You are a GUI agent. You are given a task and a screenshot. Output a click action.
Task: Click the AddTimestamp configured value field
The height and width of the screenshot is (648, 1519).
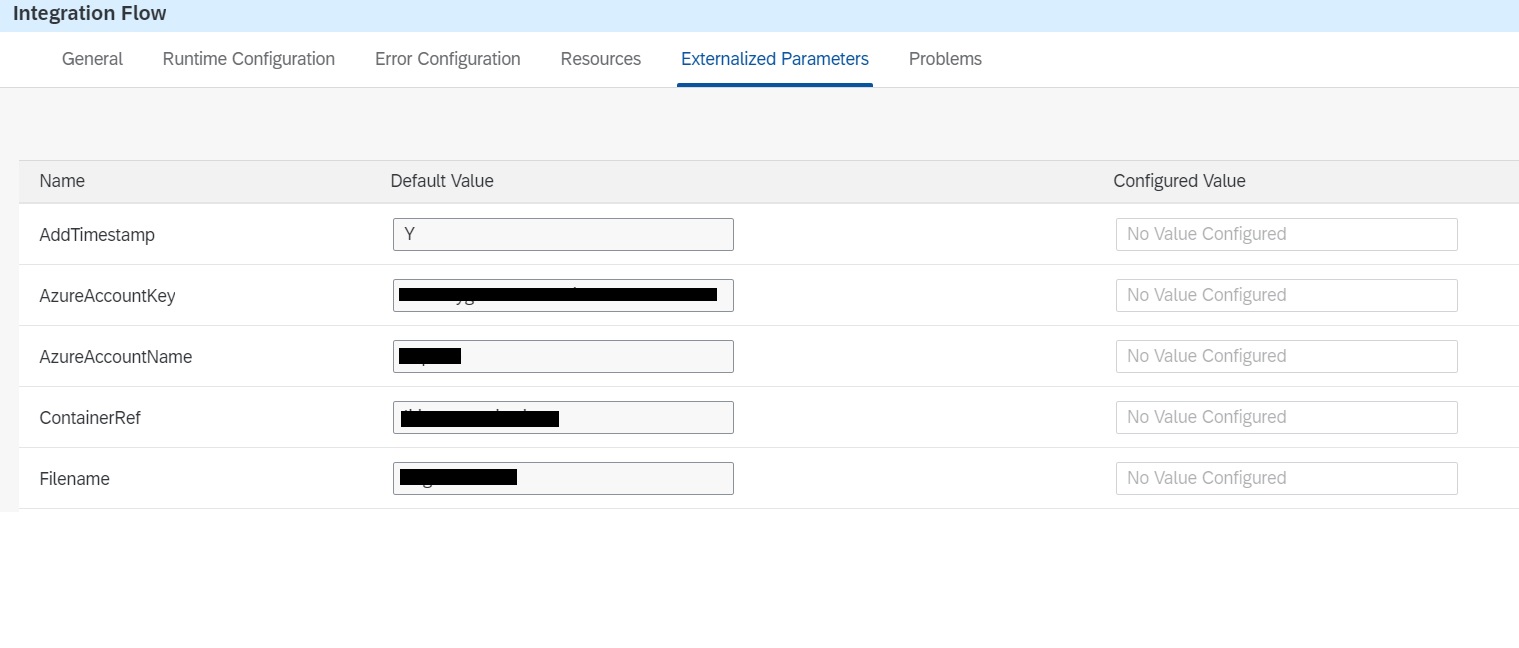coord(1286,234)
